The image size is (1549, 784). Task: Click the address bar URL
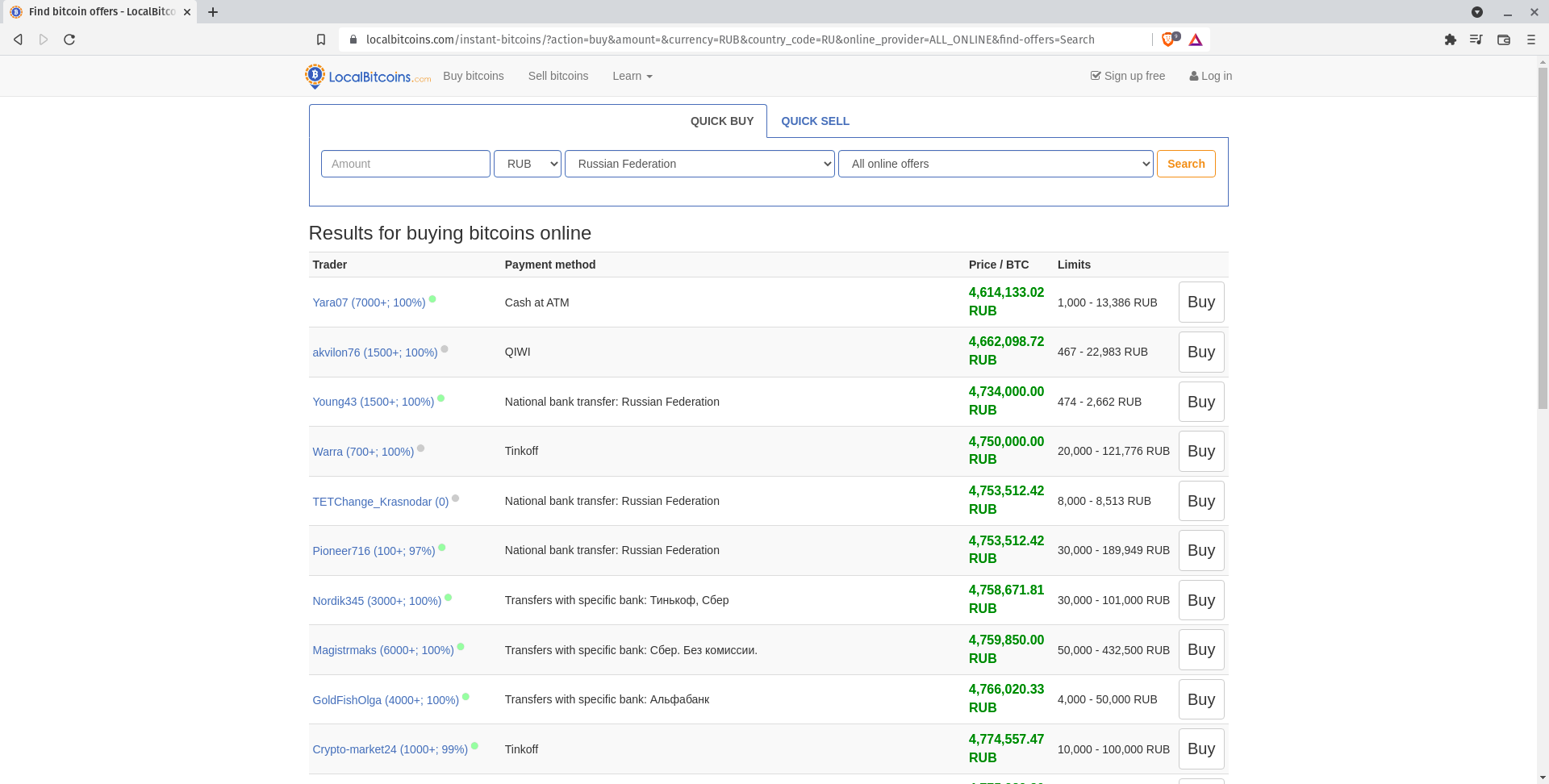pyautogui.click(x=730, y=40)
